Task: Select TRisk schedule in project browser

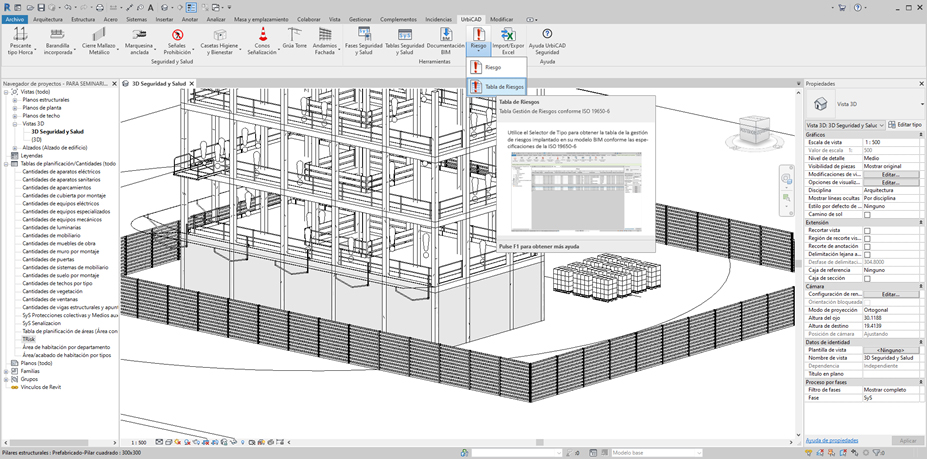Action: click(29, 339)
